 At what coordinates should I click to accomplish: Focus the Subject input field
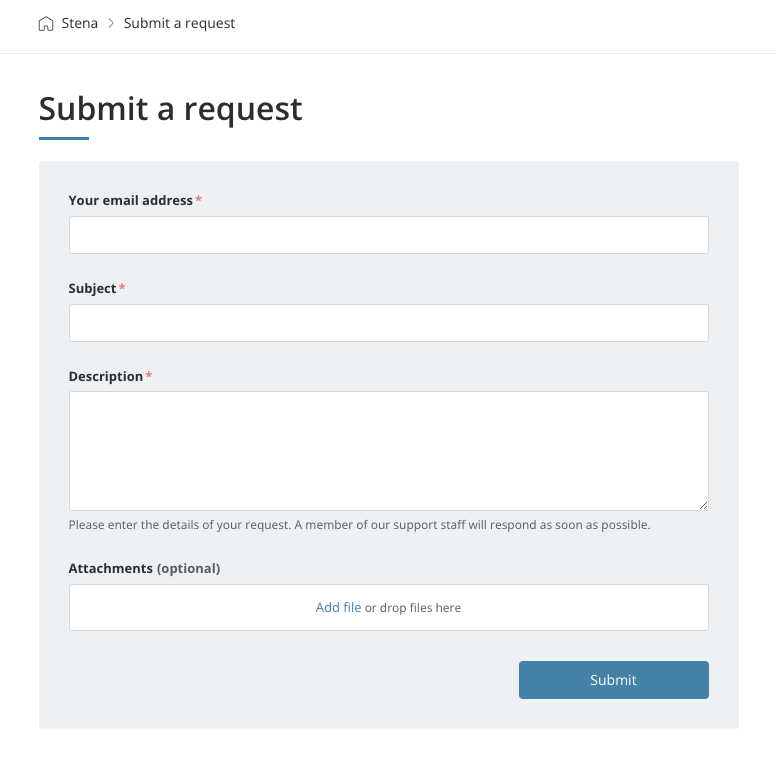tap(388, 323)
